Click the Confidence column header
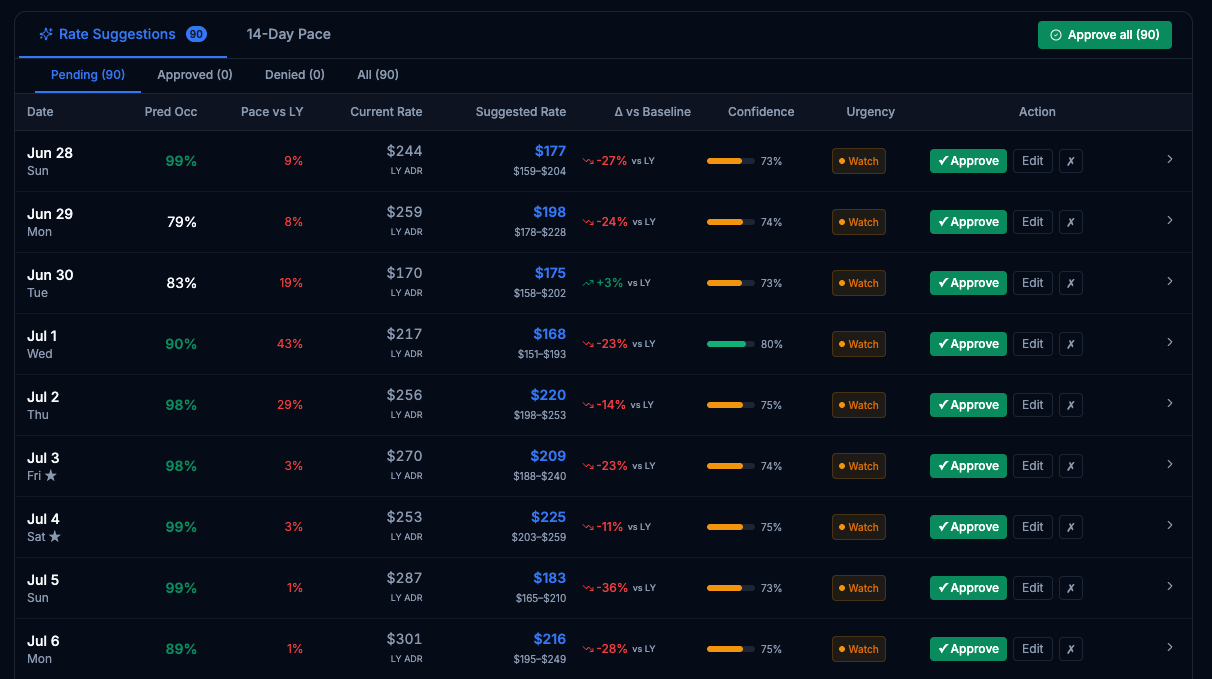Viewport: 1212px width, 679px height. click(761, 112)
